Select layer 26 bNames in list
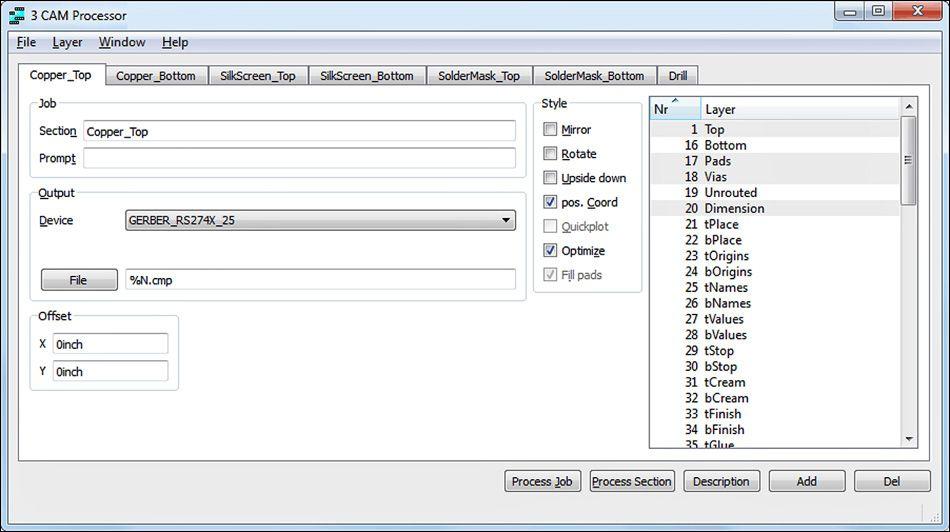The width and height of the screenshot is (950, 532). [x=776, y=302]
